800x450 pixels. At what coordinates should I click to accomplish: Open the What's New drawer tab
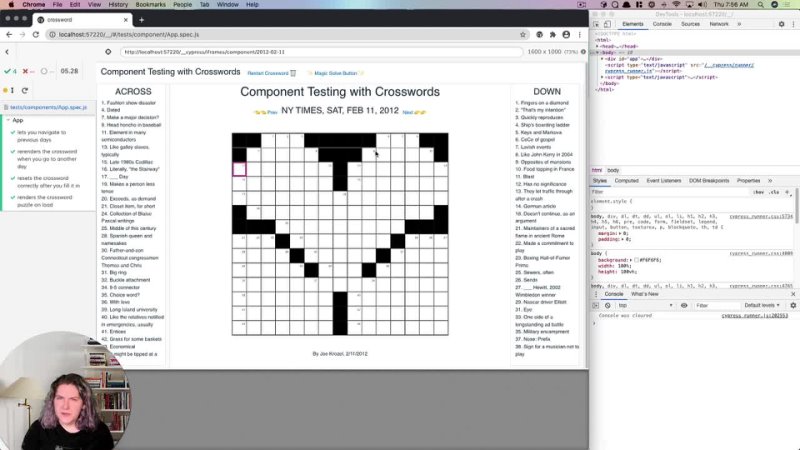[644, 294]
